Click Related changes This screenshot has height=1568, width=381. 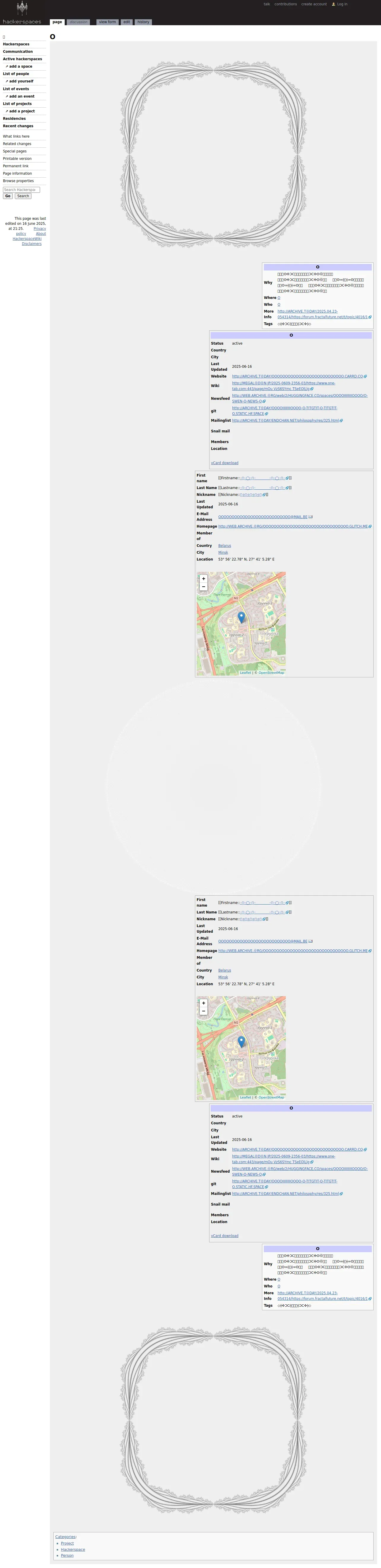(17, 144)
